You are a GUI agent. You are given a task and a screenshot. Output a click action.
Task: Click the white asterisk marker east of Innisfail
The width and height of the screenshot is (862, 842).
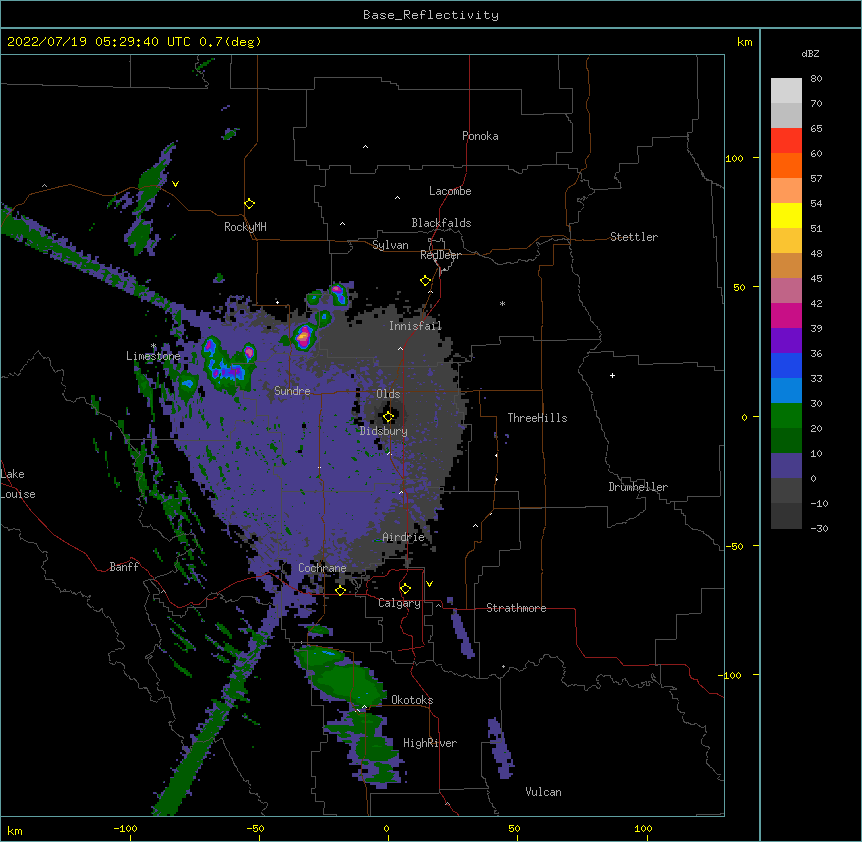(x=502, y=303)
